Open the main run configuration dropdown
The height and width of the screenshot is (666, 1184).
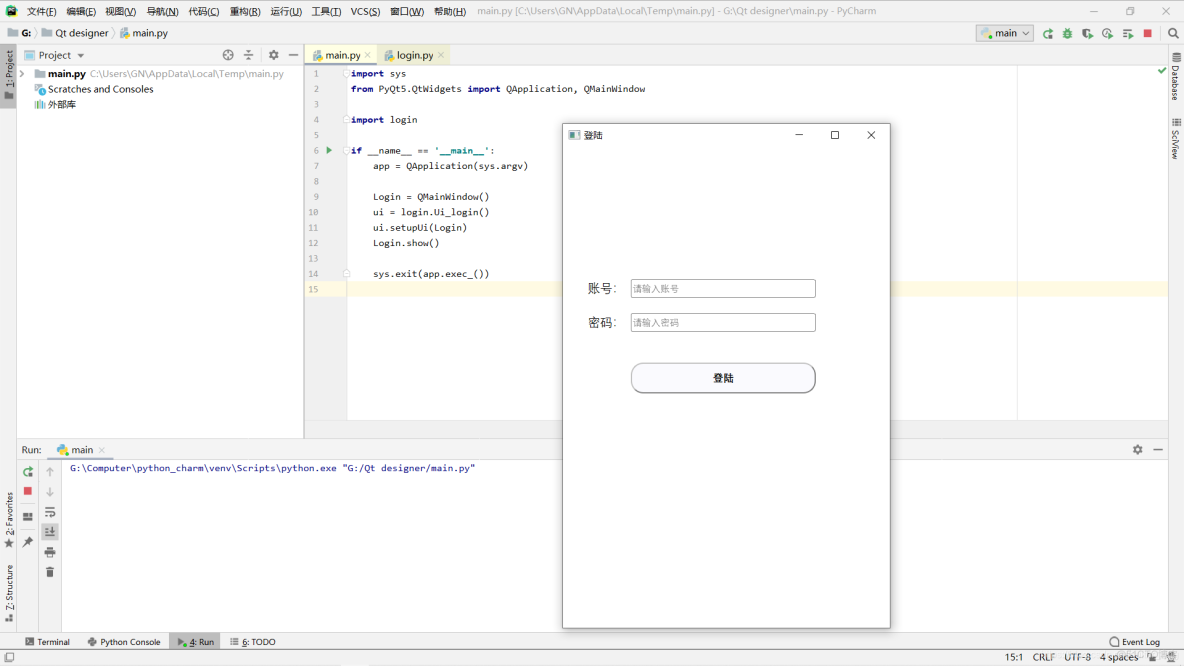click(x=1004, y=32)
